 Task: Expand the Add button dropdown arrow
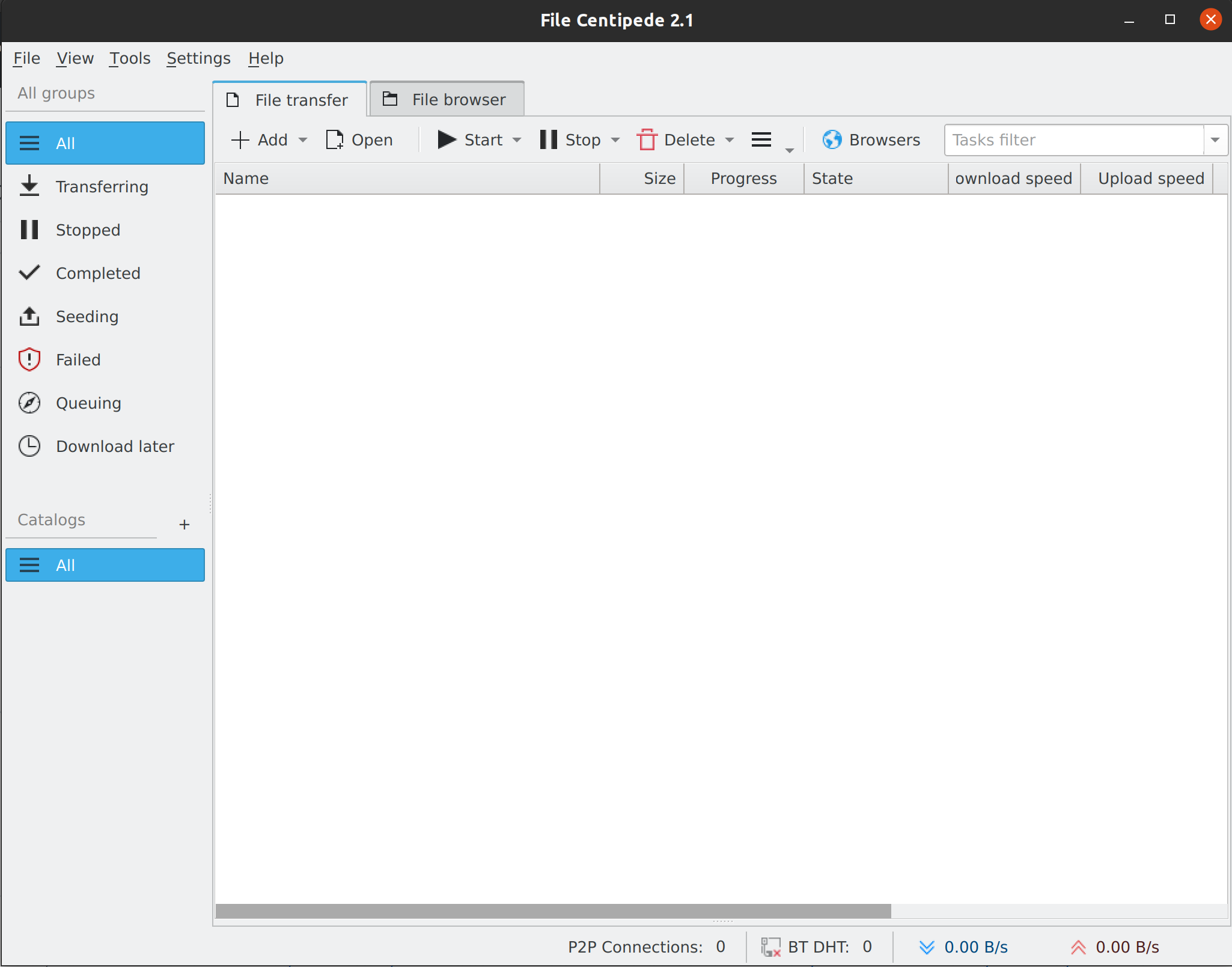(303, 140)
